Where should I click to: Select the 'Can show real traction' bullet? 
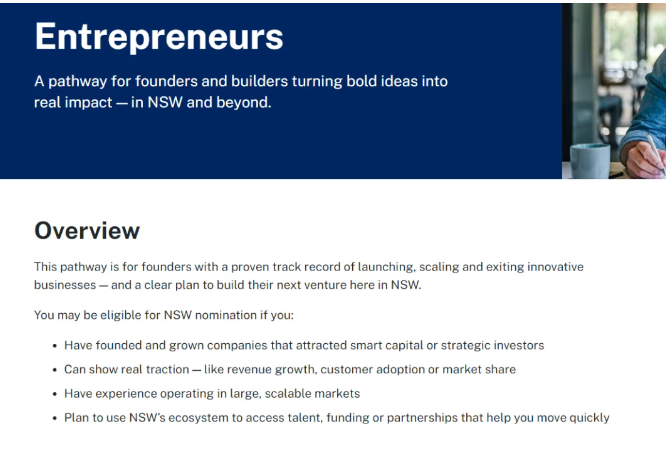(290, 369)
